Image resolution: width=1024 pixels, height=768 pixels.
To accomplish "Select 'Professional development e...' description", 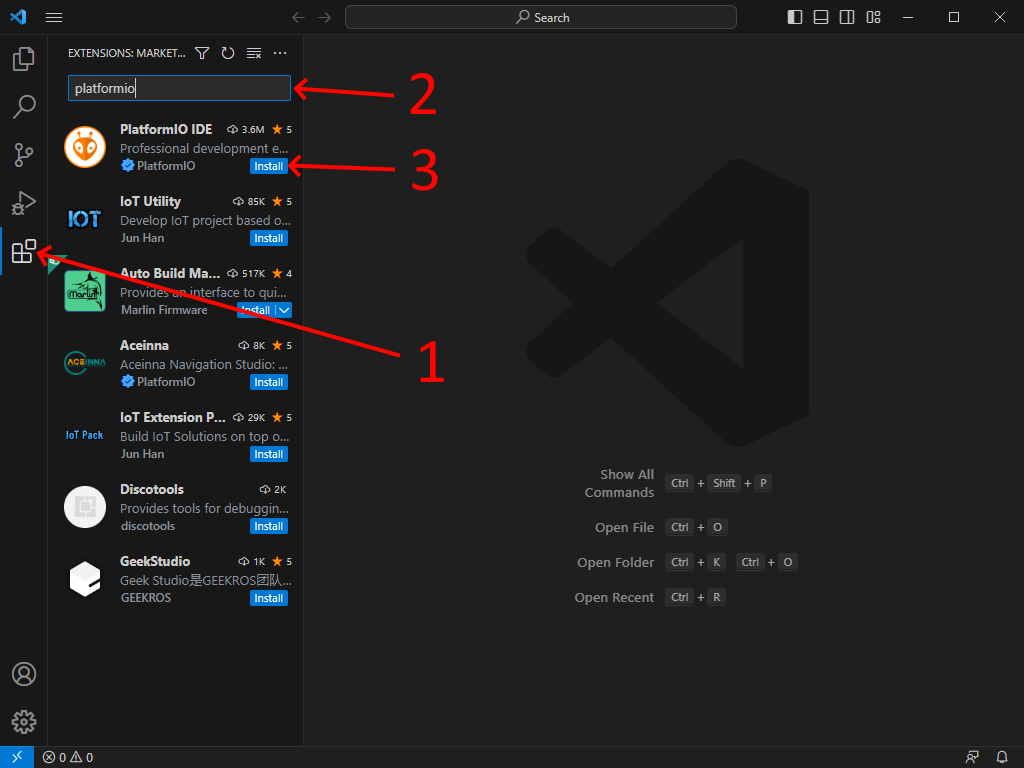I will [x=204, y=148].
